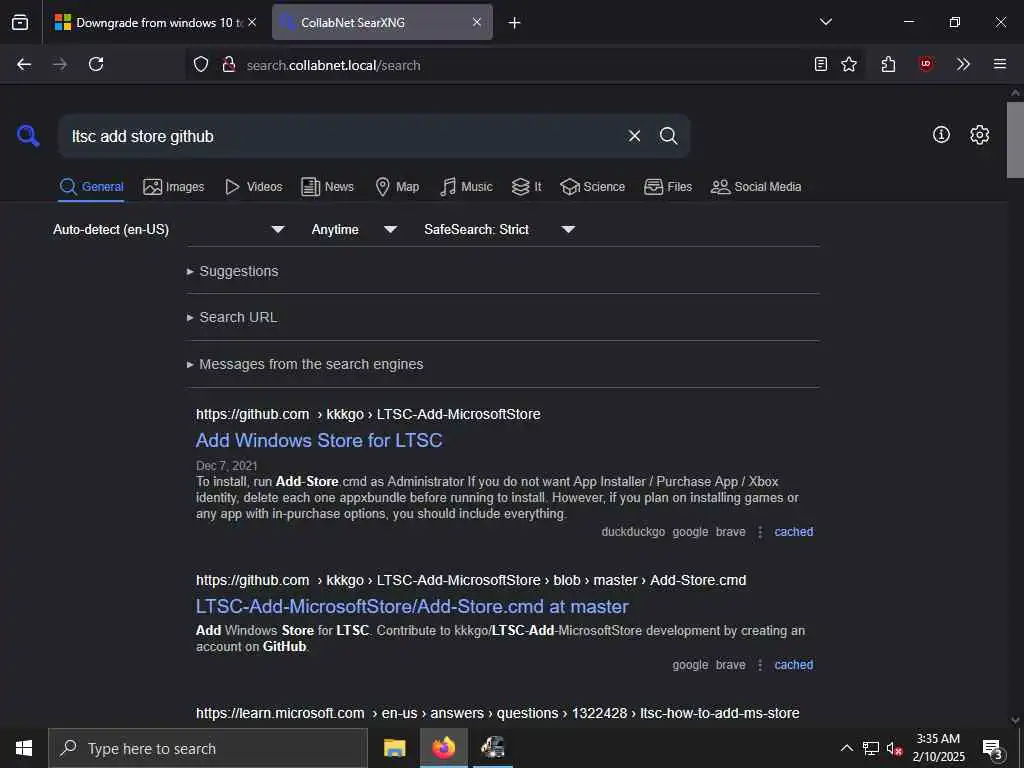Click the taskbar Type here to search box

tap(208, 748)
